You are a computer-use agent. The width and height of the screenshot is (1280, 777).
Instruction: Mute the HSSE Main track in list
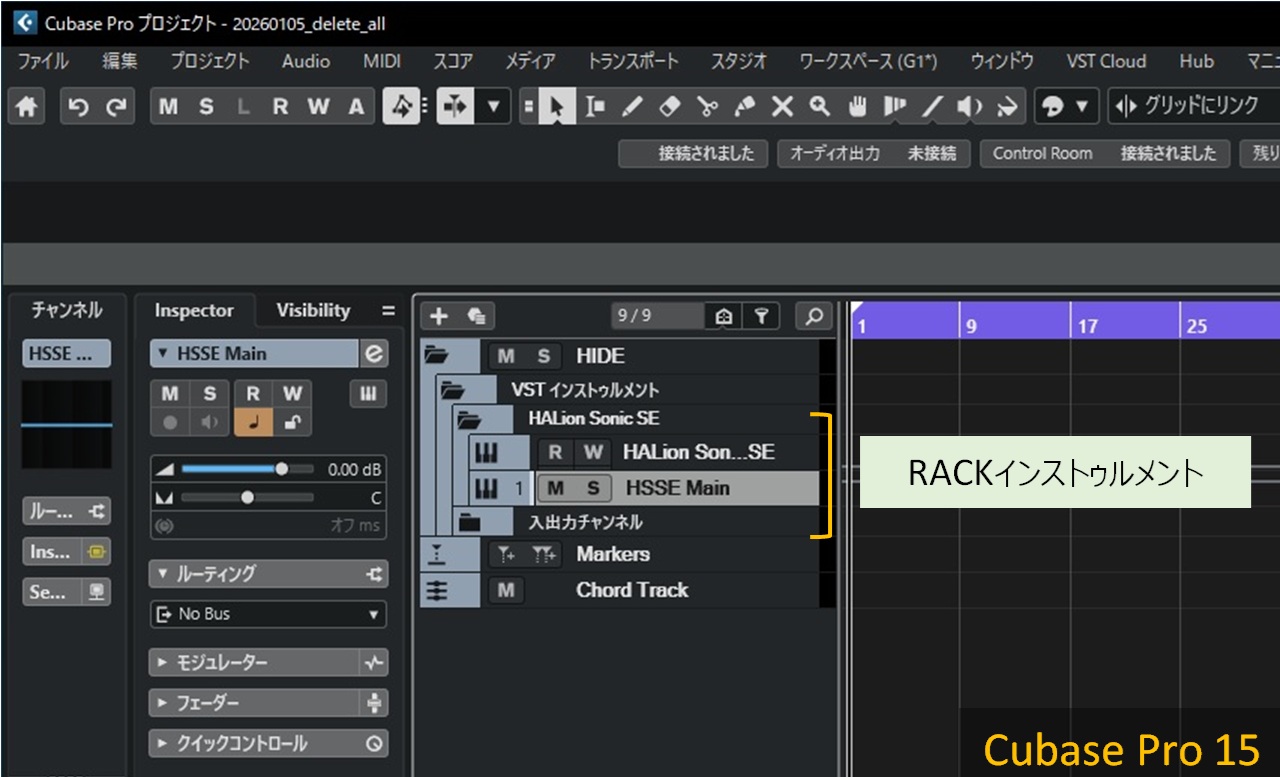(x=556, y=488)
